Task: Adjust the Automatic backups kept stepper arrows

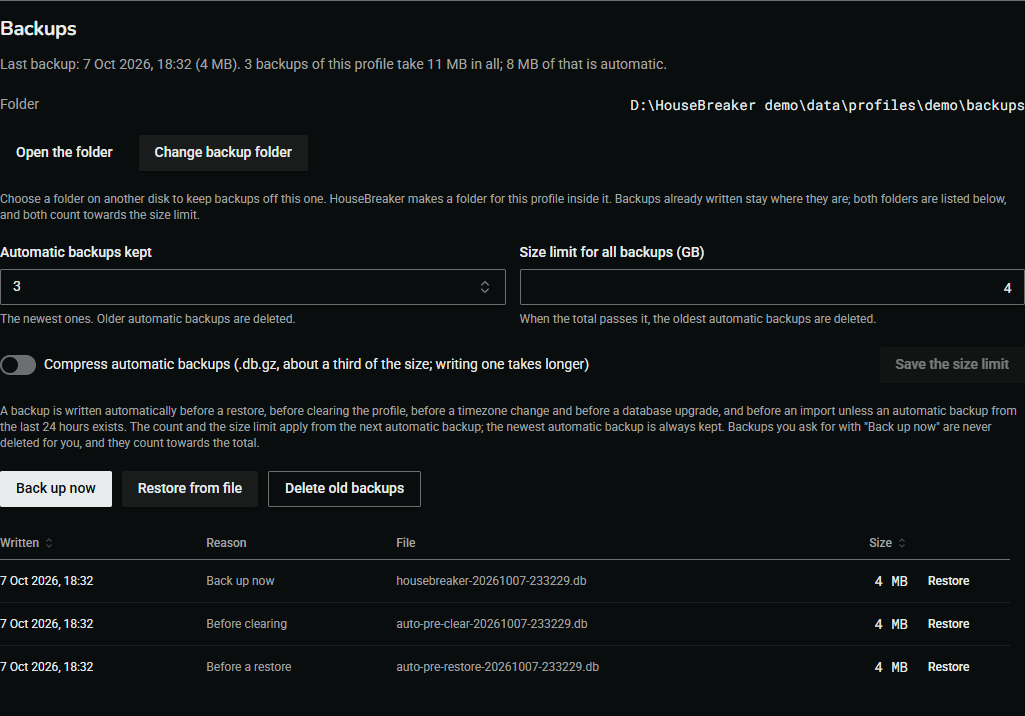Action: pos(484,286)
